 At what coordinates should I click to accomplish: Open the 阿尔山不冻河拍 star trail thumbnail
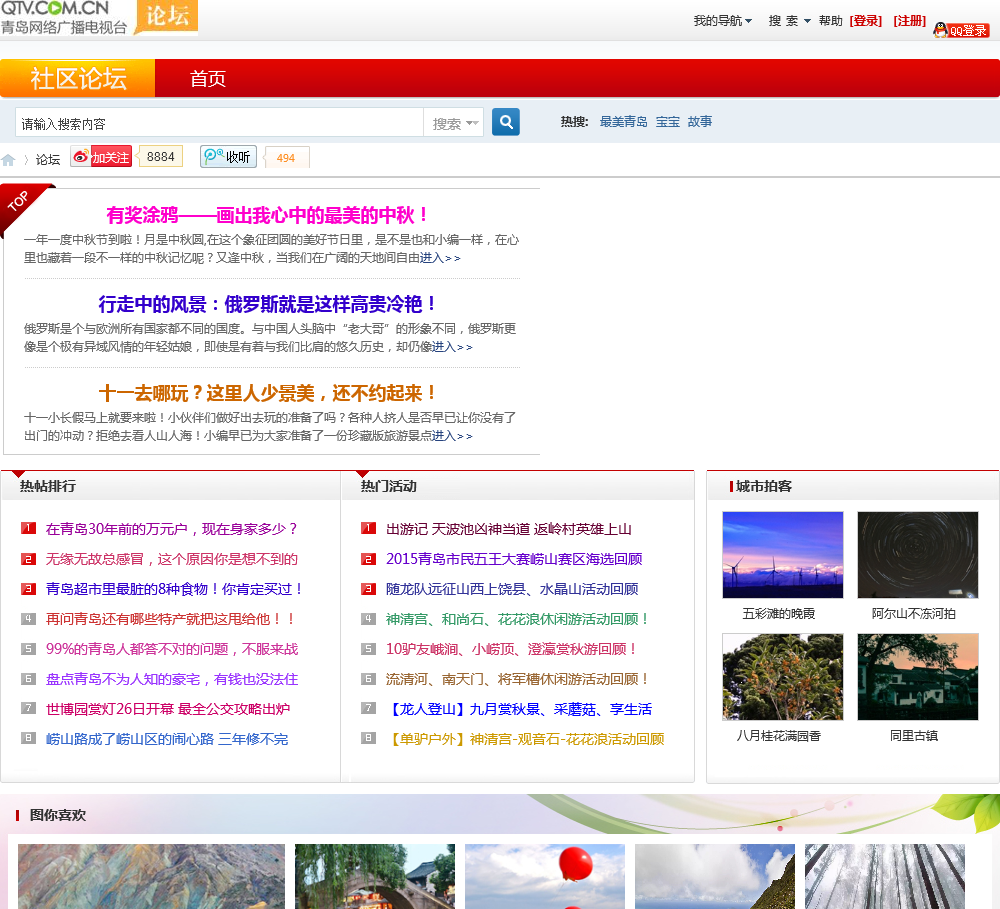pos(917,555)
